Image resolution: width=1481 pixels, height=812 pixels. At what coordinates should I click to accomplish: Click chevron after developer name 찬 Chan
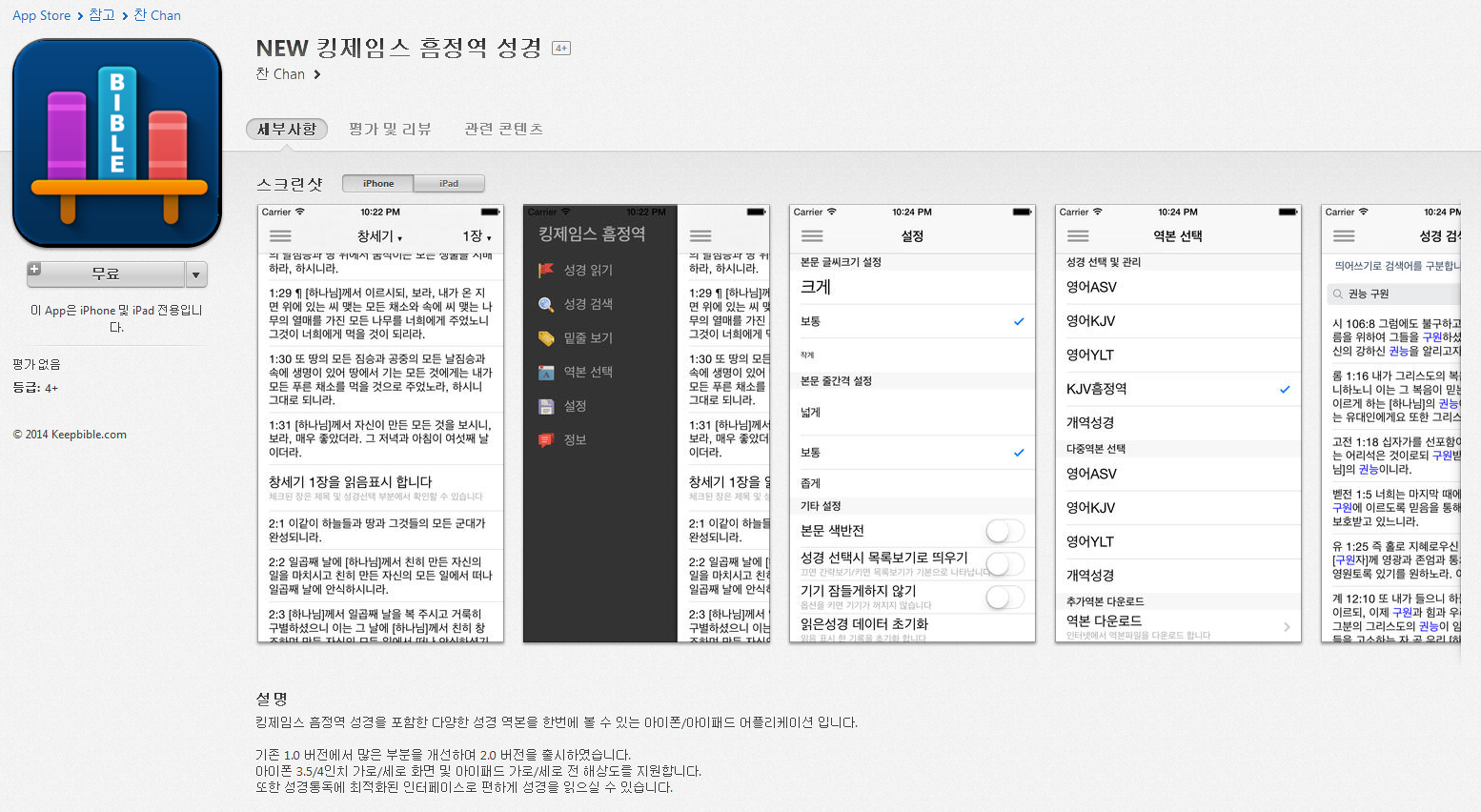coord(317,74)
